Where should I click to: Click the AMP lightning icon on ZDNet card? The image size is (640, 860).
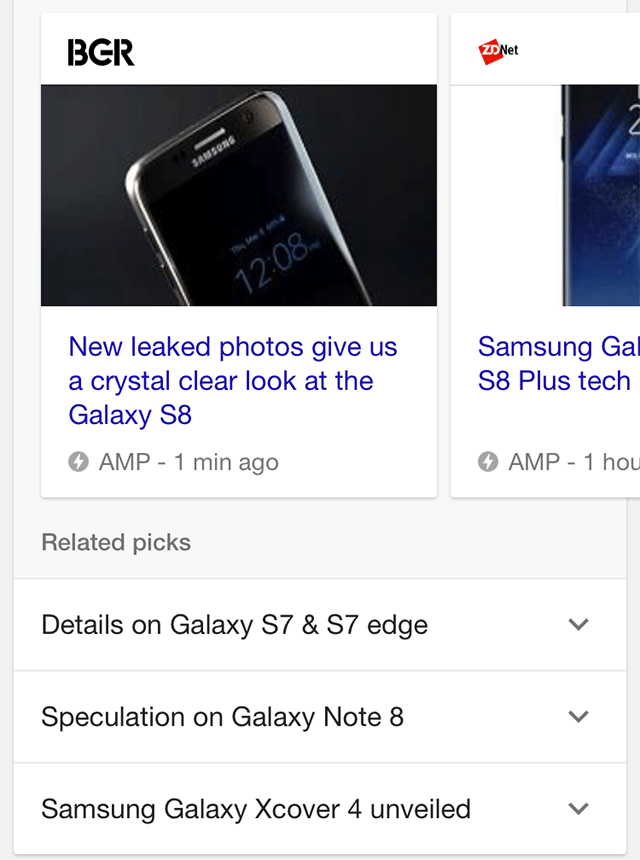[488, 462]
